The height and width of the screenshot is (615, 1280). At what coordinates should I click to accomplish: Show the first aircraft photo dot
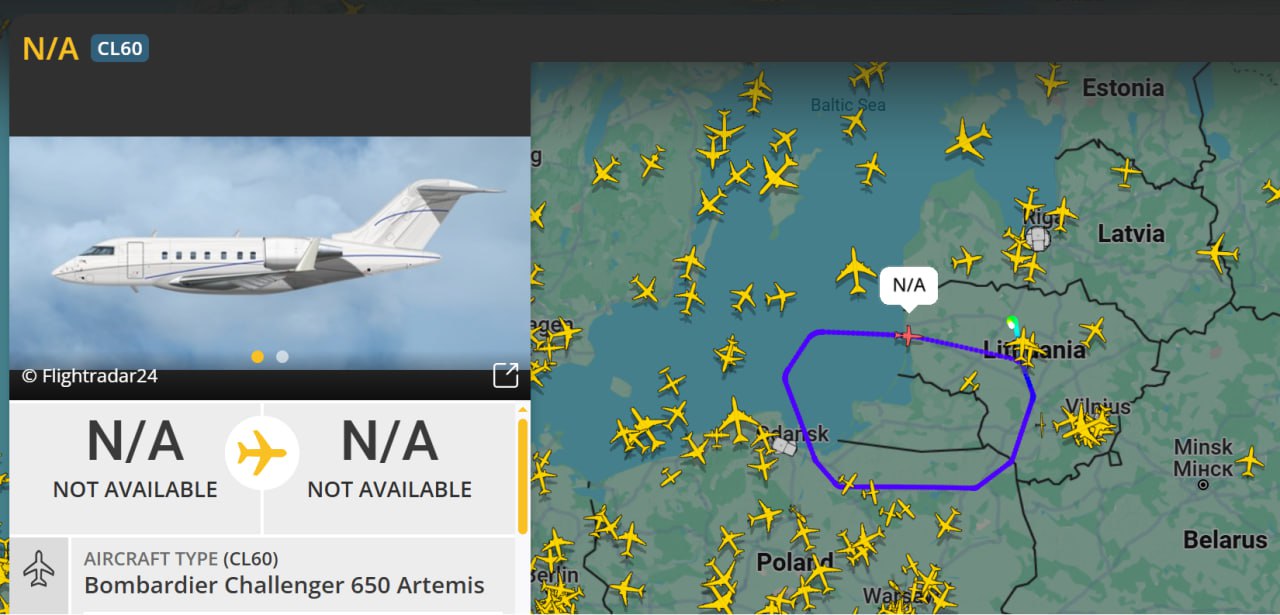coord(258,356)
